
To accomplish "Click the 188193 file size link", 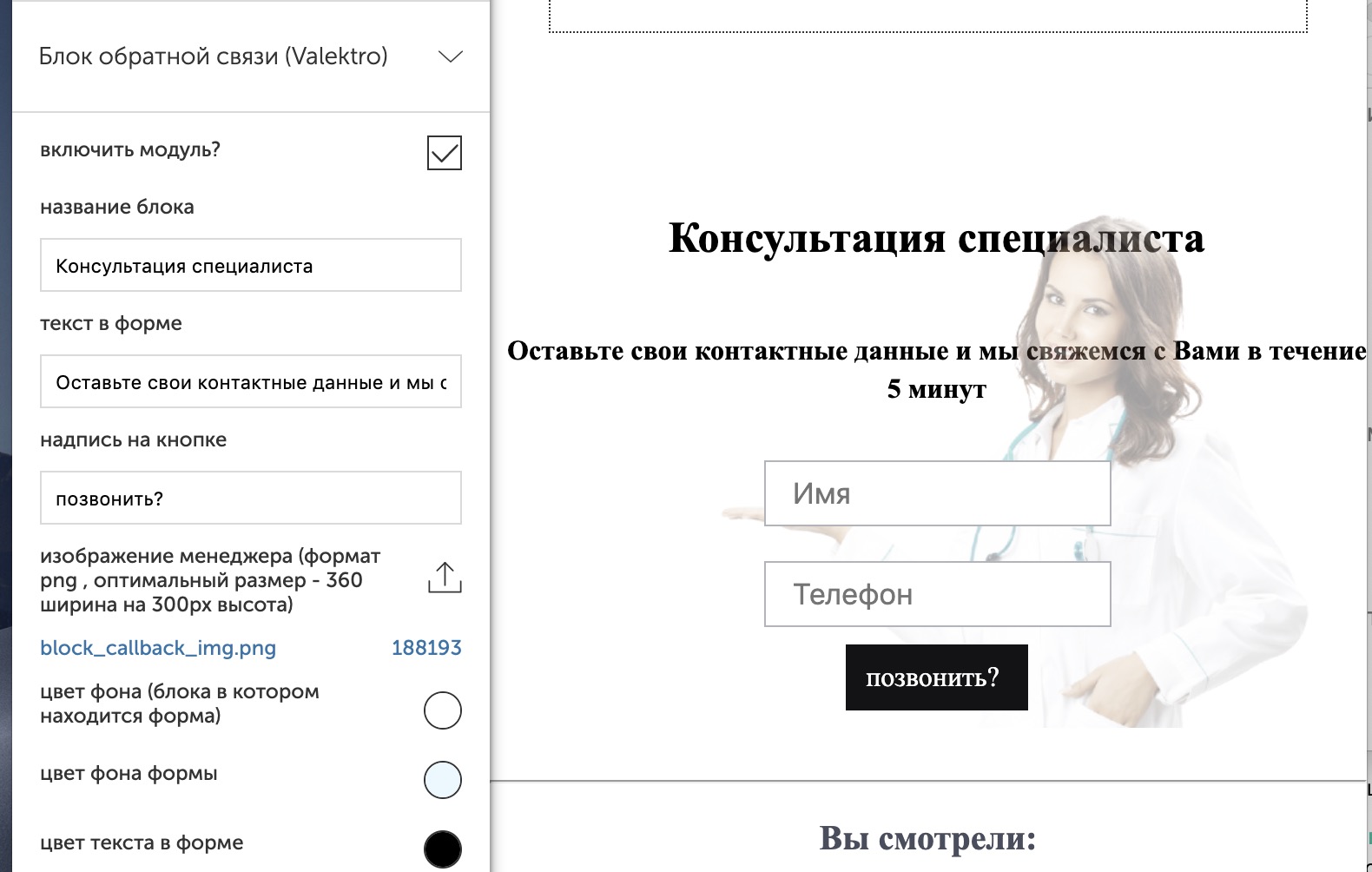I will [425, 648].
